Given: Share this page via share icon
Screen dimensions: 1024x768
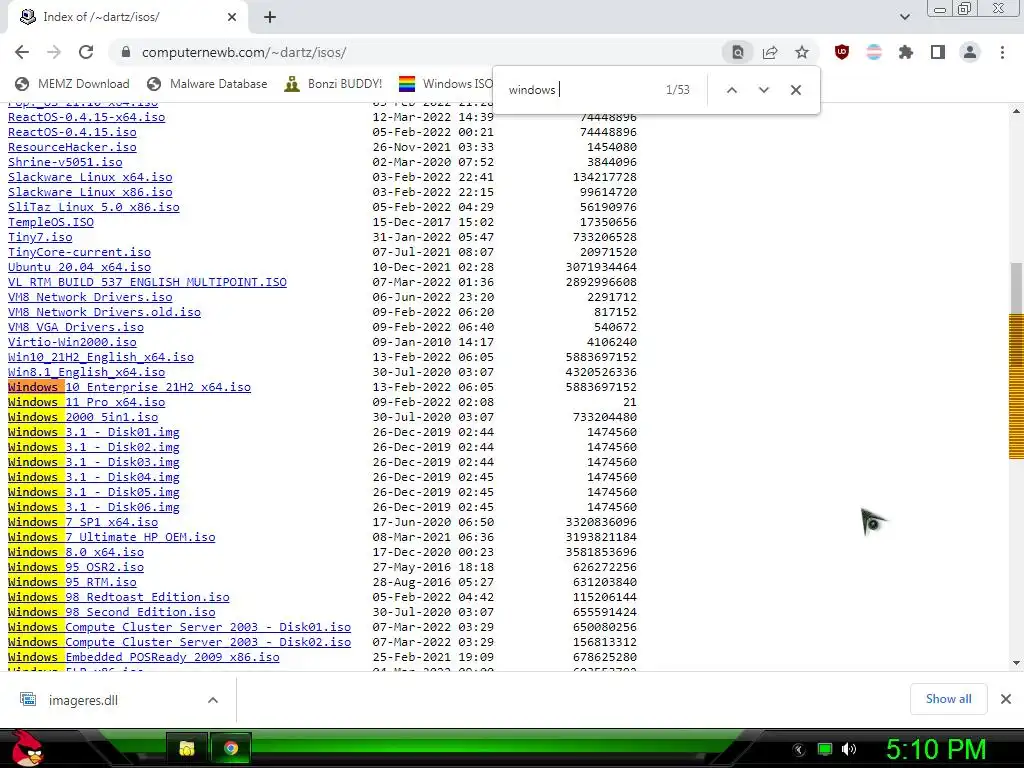Looking at the screenshot, I should click(770, 52).
